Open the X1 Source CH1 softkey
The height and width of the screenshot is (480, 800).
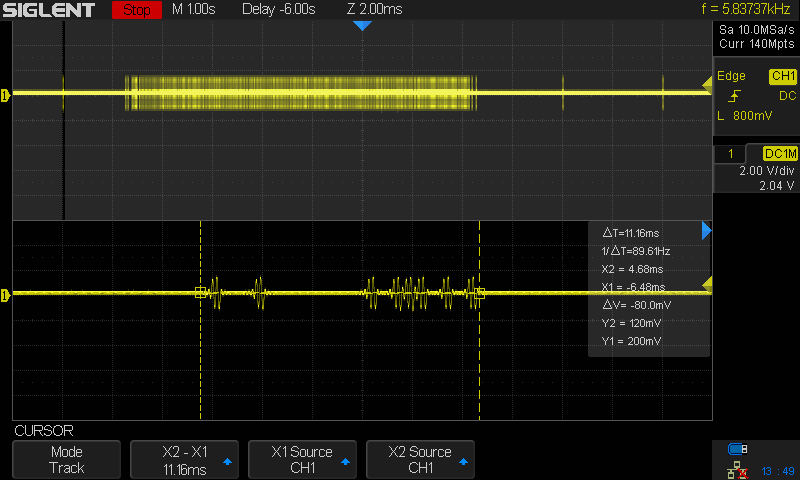pos(302,460)
